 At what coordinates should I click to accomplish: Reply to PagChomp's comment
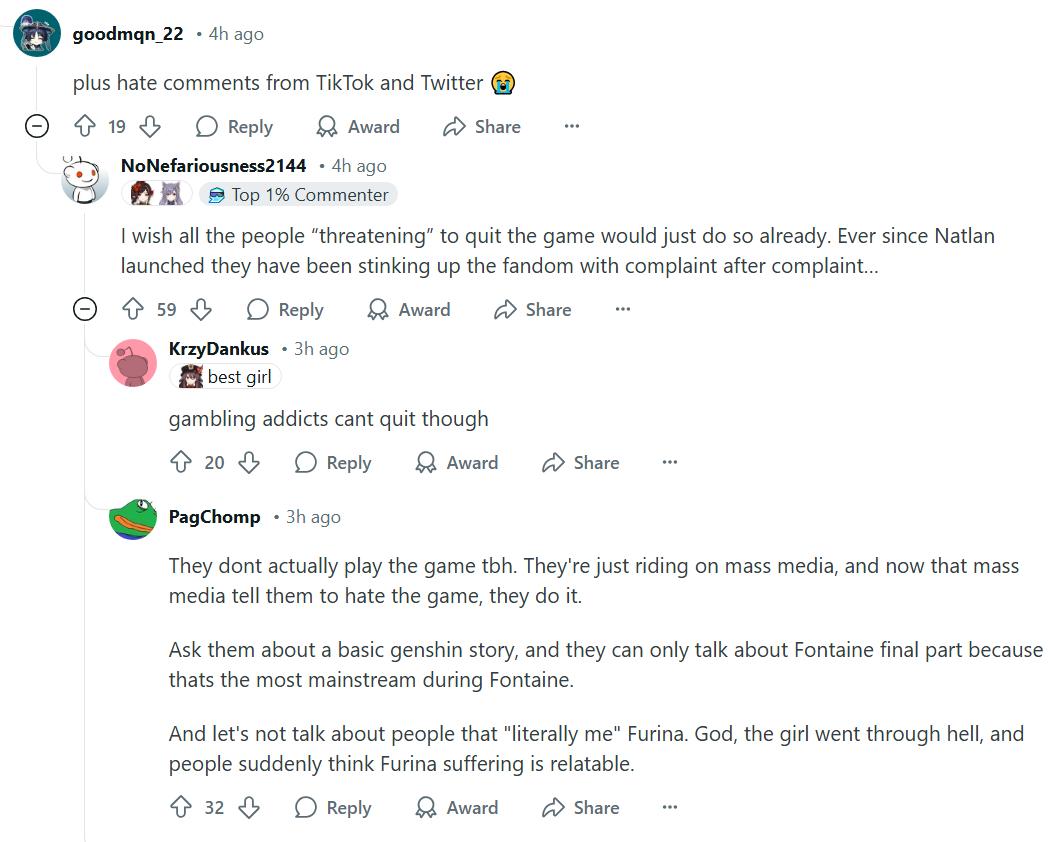[x=333, y=808]
